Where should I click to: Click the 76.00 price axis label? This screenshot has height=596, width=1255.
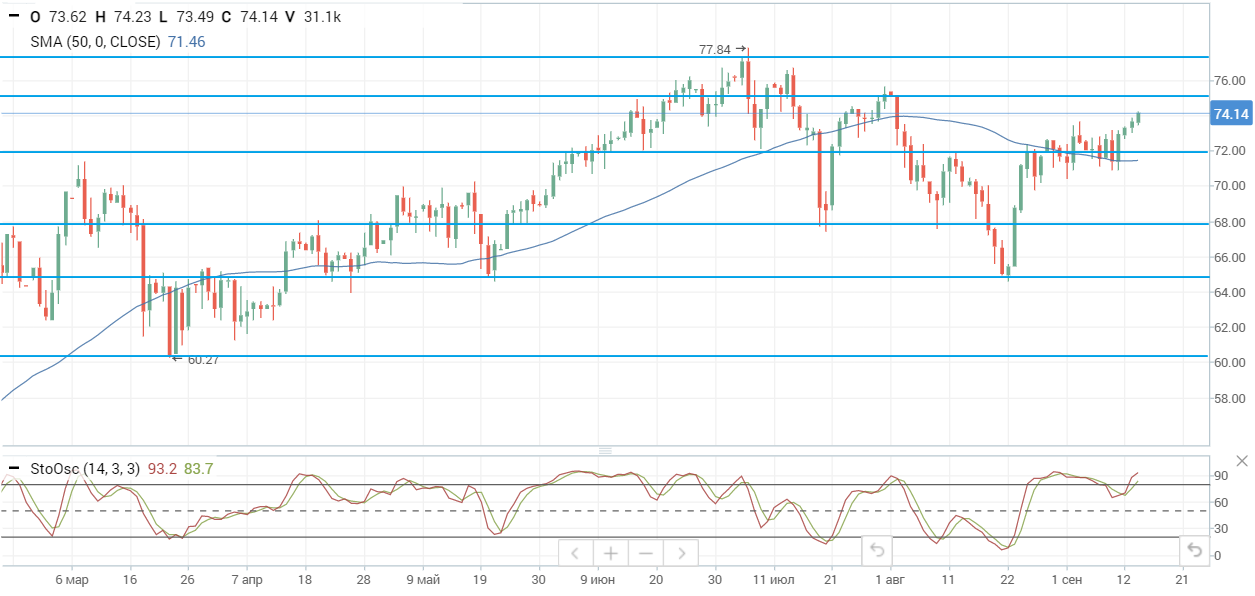point(1229,80)
